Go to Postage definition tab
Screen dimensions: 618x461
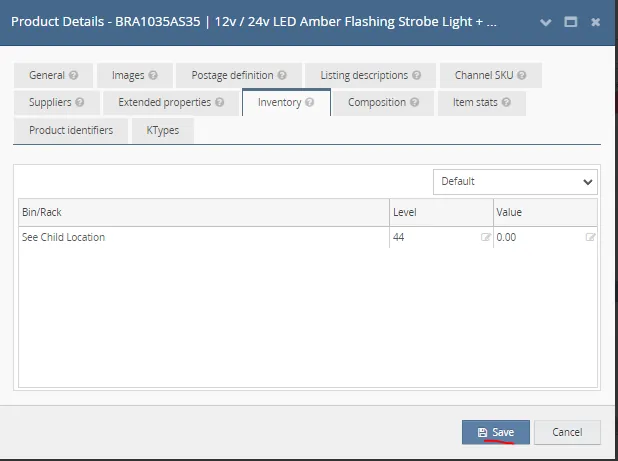click(x=239, y=75)
